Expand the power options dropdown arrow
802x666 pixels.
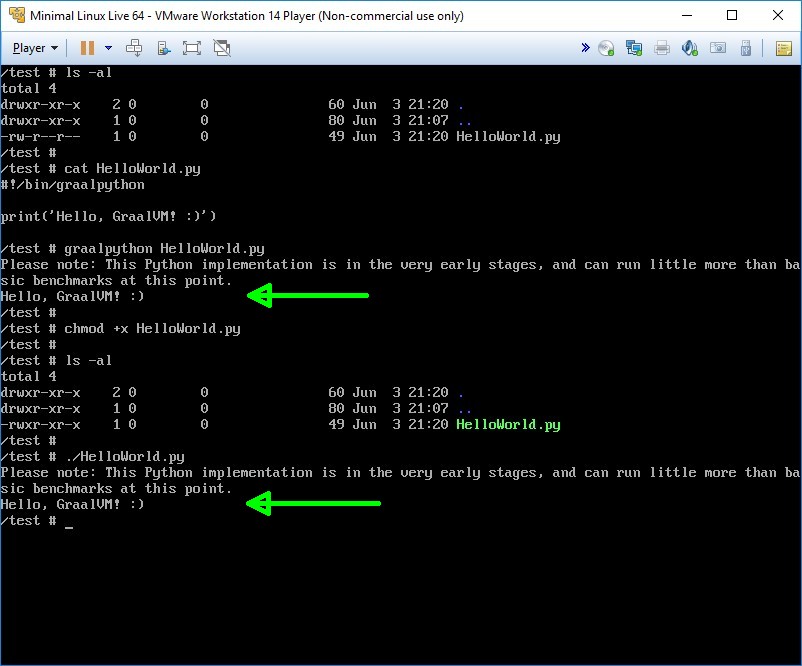(108, 48)
